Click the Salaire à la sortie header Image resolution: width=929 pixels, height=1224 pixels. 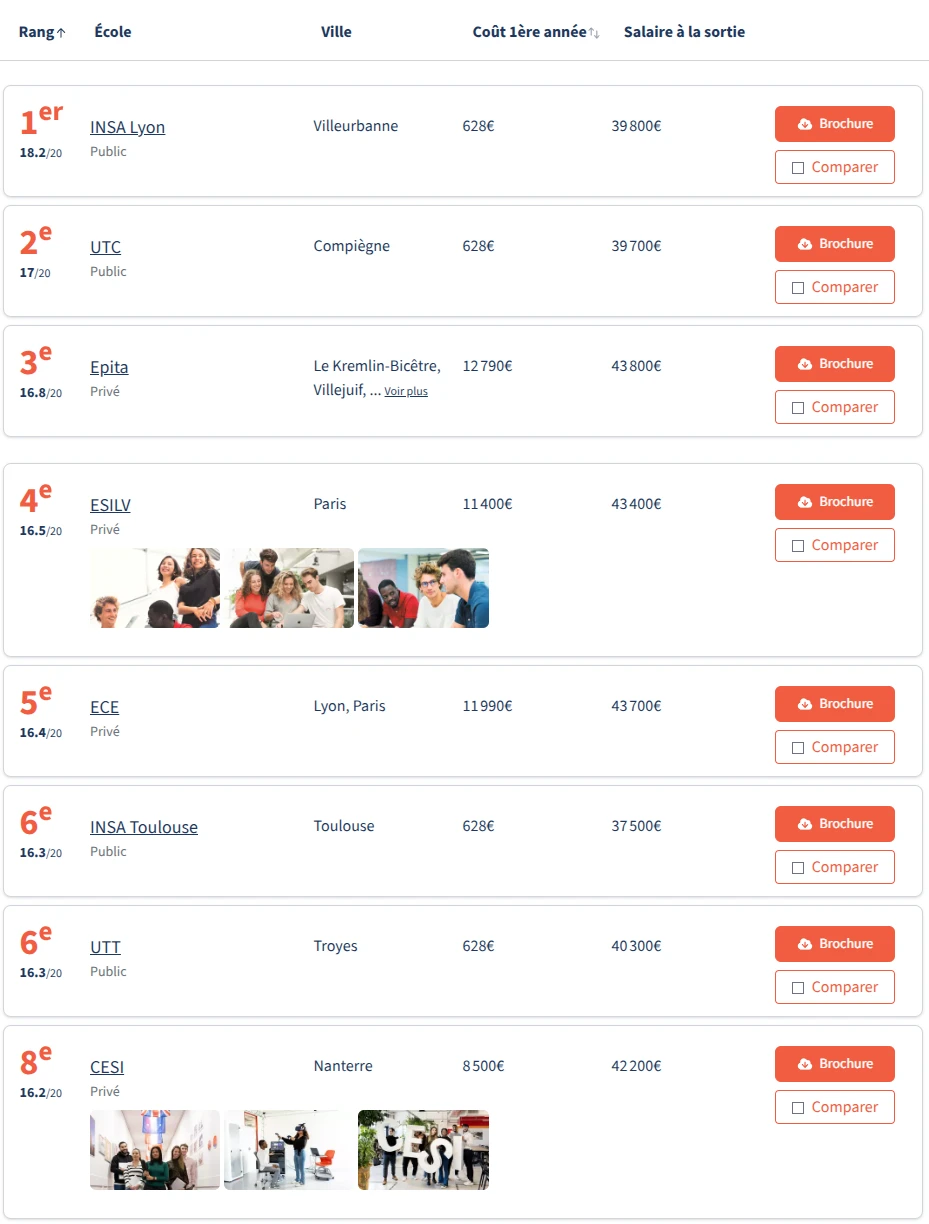(684, 32)
